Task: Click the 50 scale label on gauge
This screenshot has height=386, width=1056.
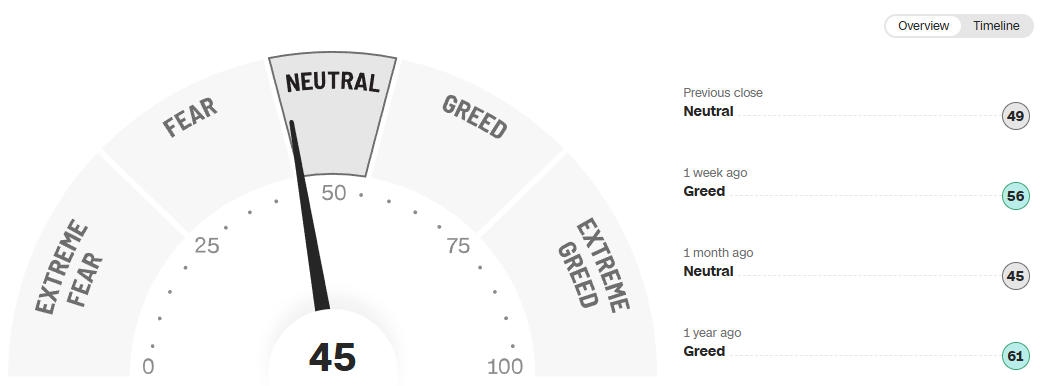Action: point(333,193)
